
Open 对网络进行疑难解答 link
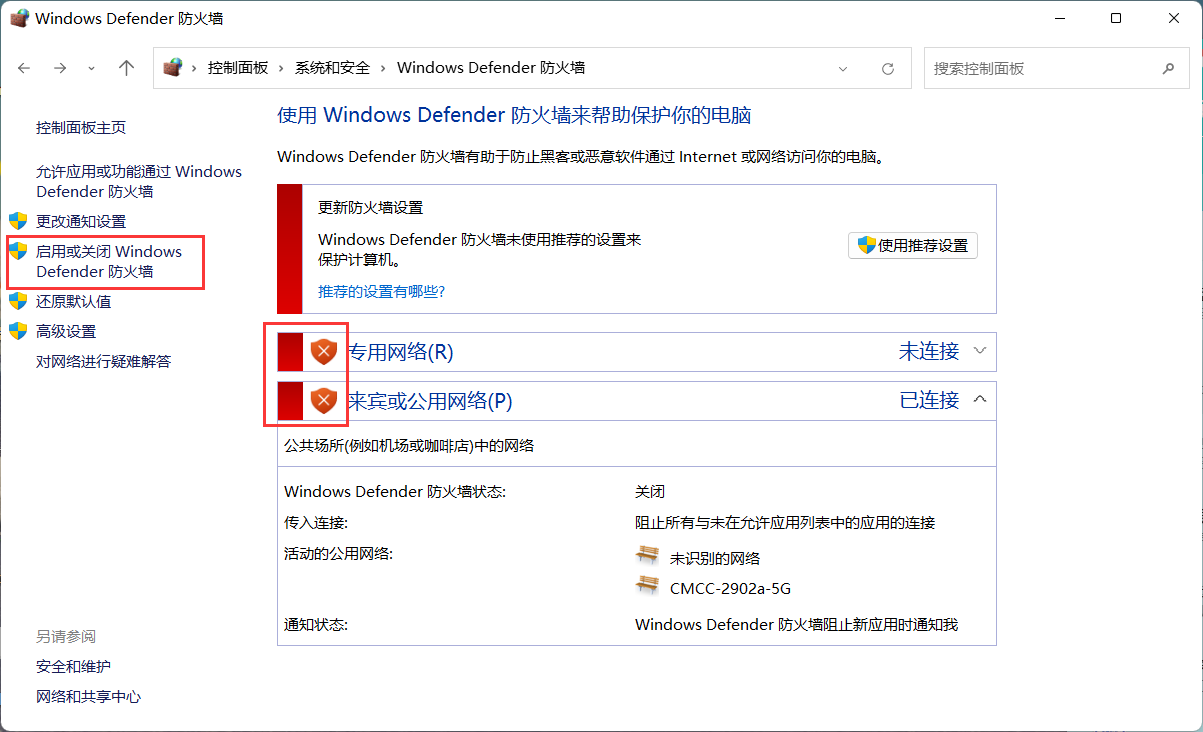pyautogui.click(x=104, y=361)
